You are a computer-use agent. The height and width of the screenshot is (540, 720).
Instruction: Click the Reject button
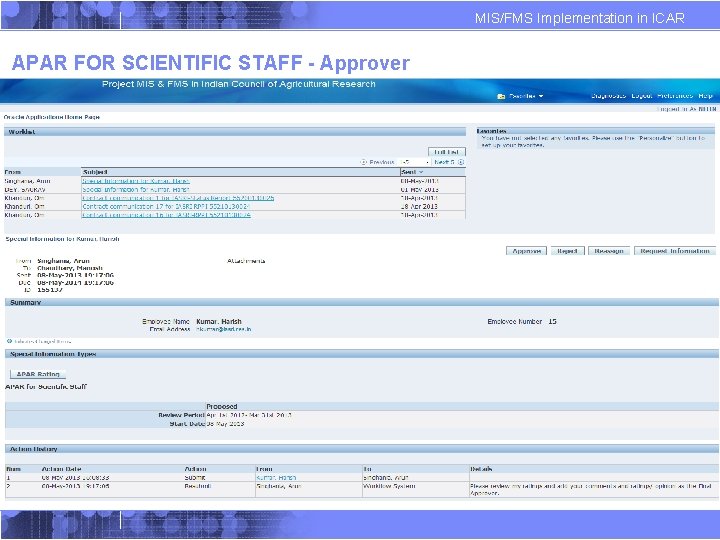click(x=567, y=251)
